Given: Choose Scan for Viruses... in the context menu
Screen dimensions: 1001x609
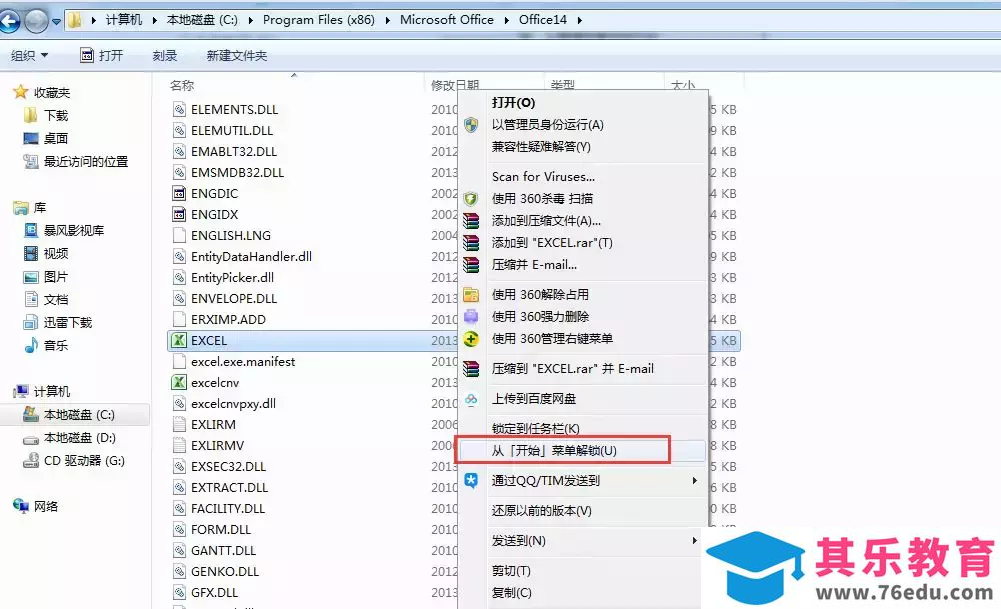Looking at the screenshot, I should click(543, 176).
